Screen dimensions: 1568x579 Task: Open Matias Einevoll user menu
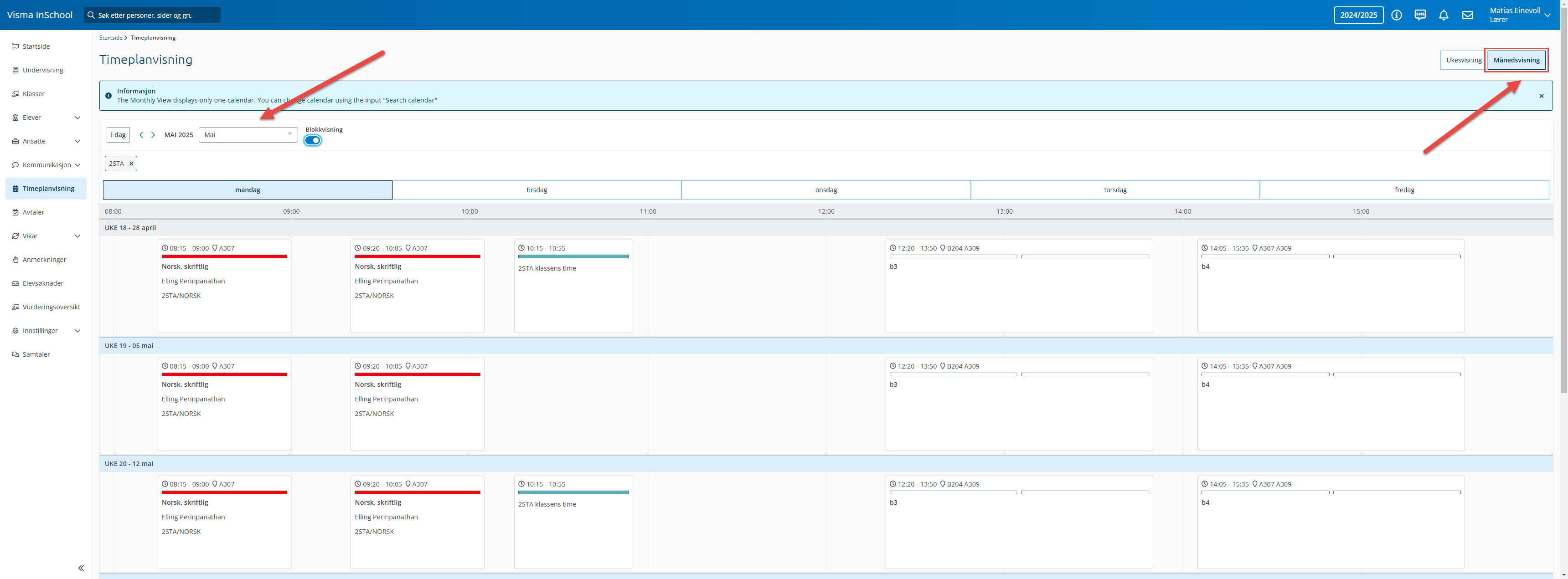1520,15
